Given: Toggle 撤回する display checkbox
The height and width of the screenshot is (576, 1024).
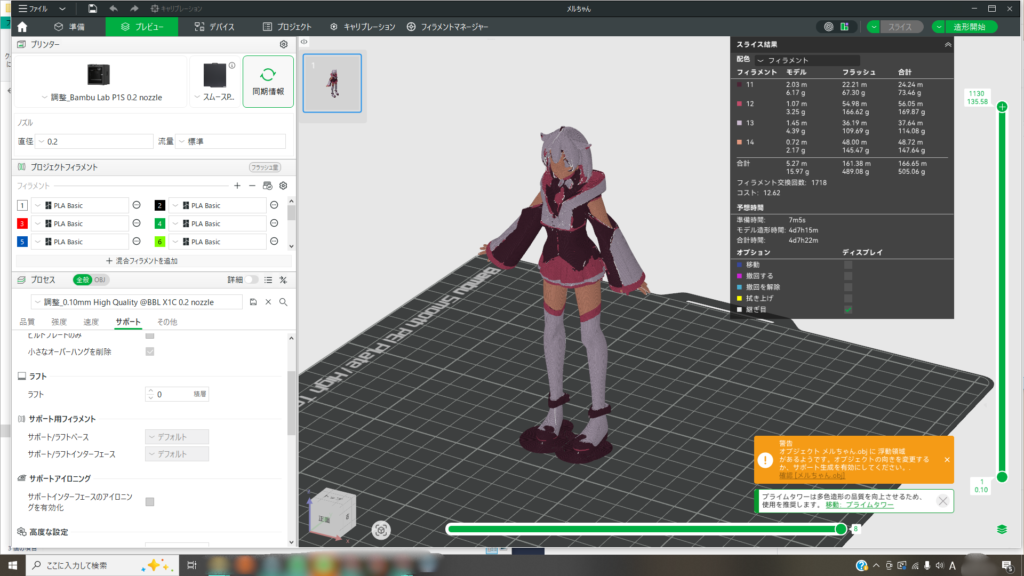Looking at the screenshot, I should (848, 276).
